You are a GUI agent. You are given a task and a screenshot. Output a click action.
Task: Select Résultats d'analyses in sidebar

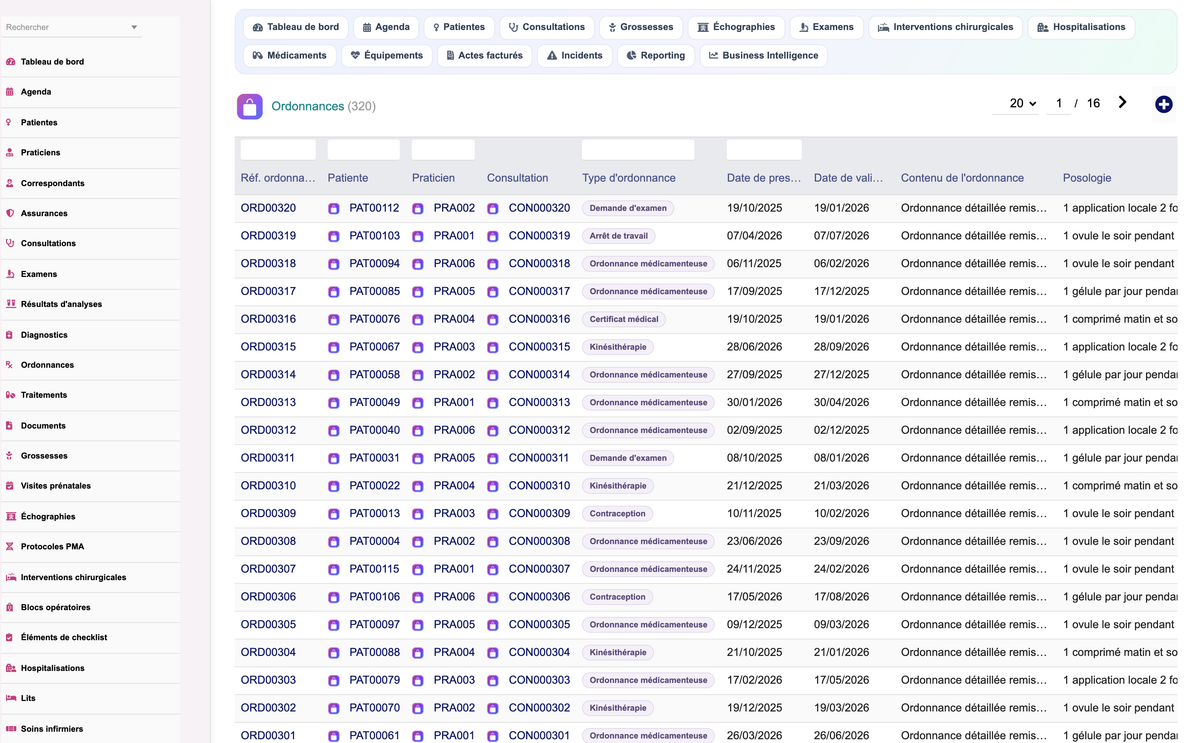(90, 304)
